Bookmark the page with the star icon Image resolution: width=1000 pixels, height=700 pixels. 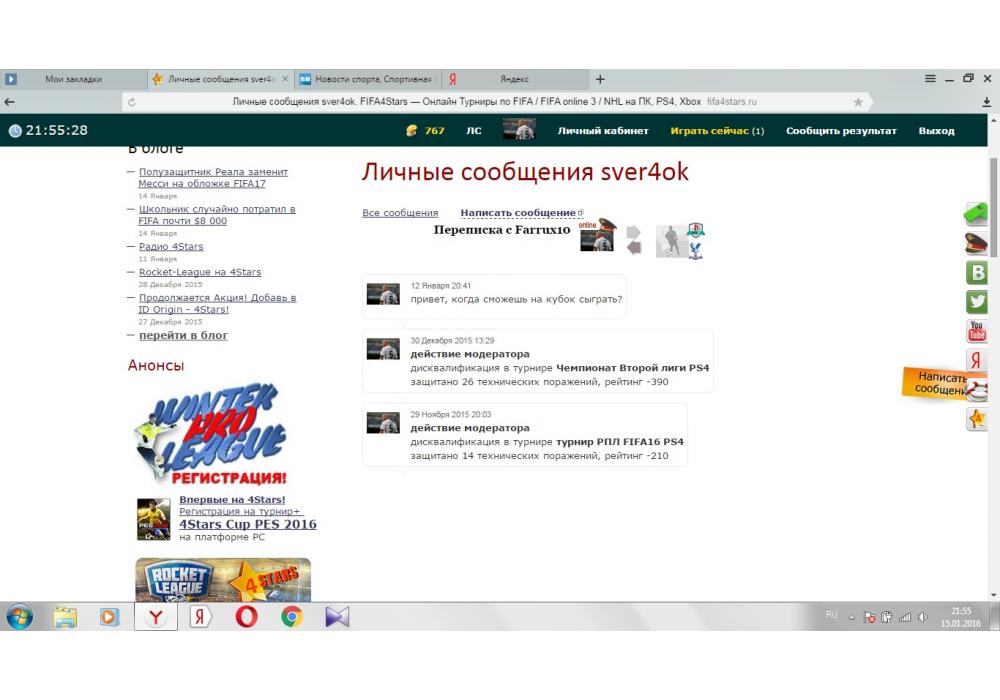click(x=858, y=102)
